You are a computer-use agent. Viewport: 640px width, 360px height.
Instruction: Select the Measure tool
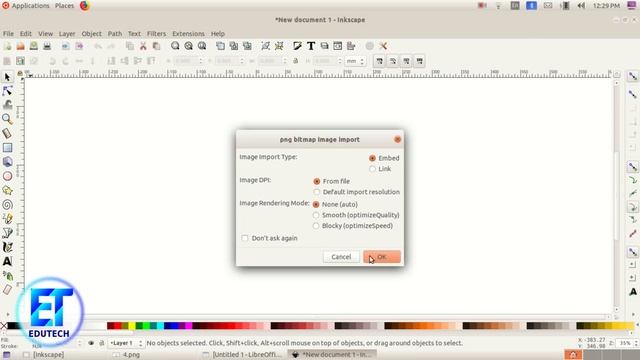(x=7, y=133)
